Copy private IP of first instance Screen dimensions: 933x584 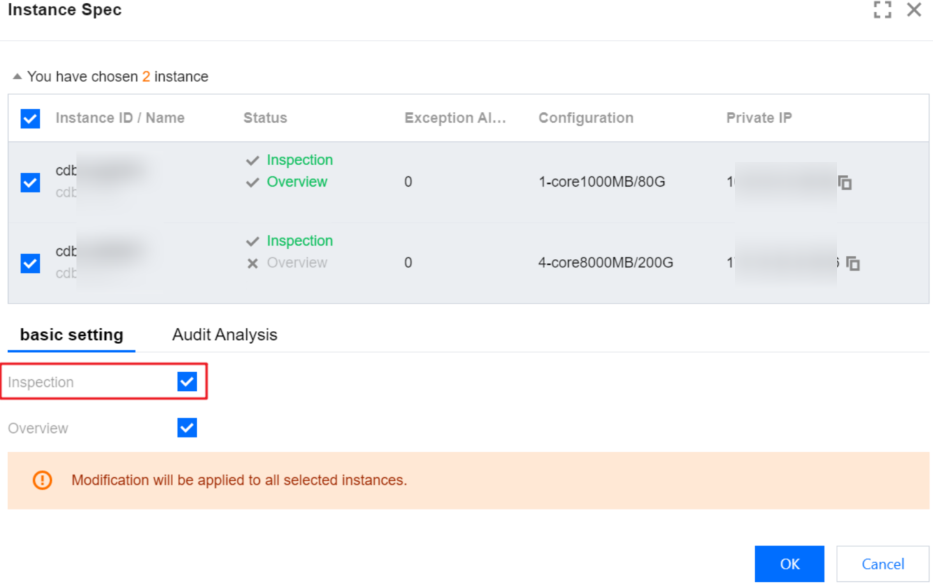[845, 183]
